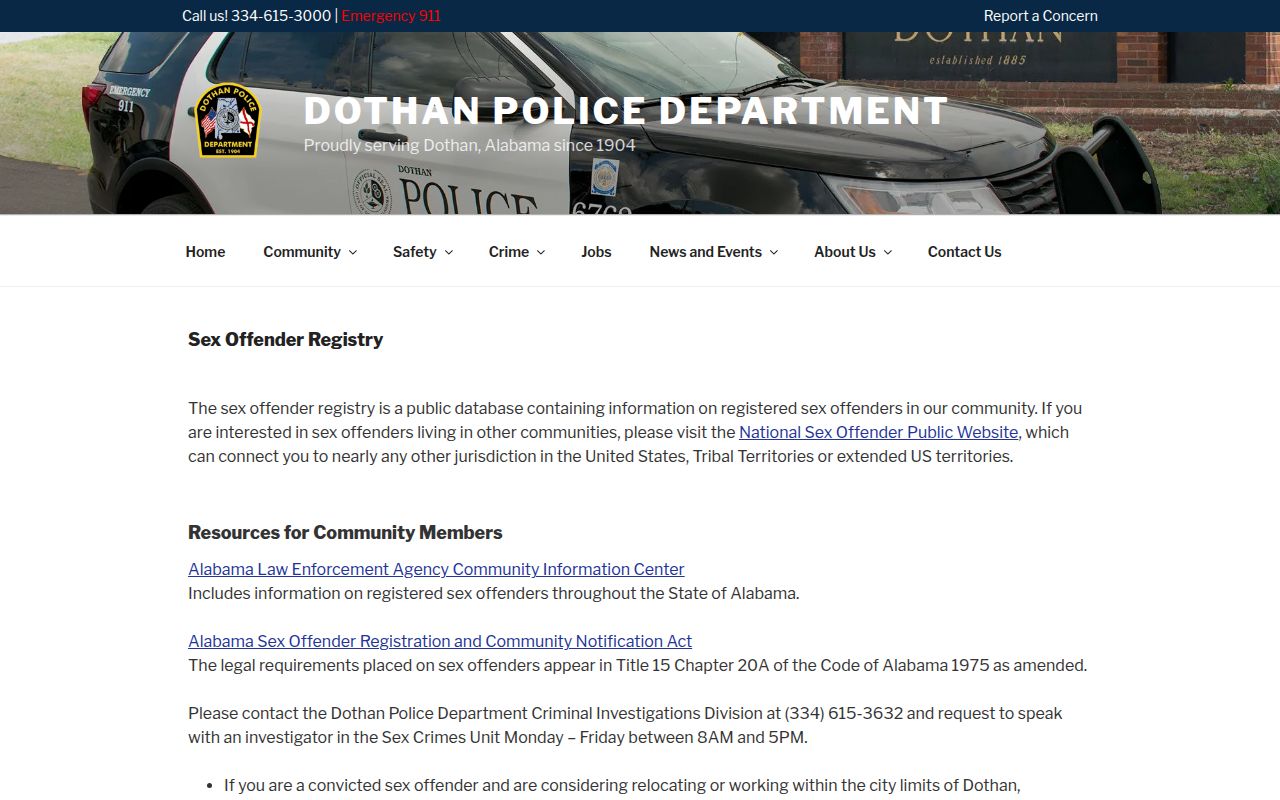The width and height of the screenshot is (1280, 800).
Task: Expand the Community menu chevron
Action: click(x=352, y=252)
